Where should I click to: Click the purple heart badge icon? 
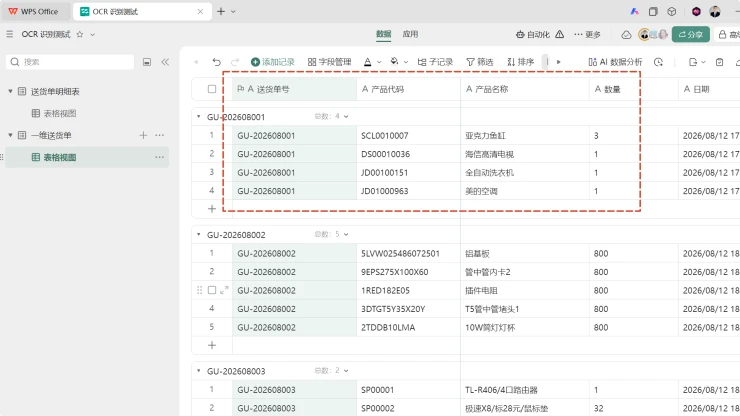[x=696, y=11]
